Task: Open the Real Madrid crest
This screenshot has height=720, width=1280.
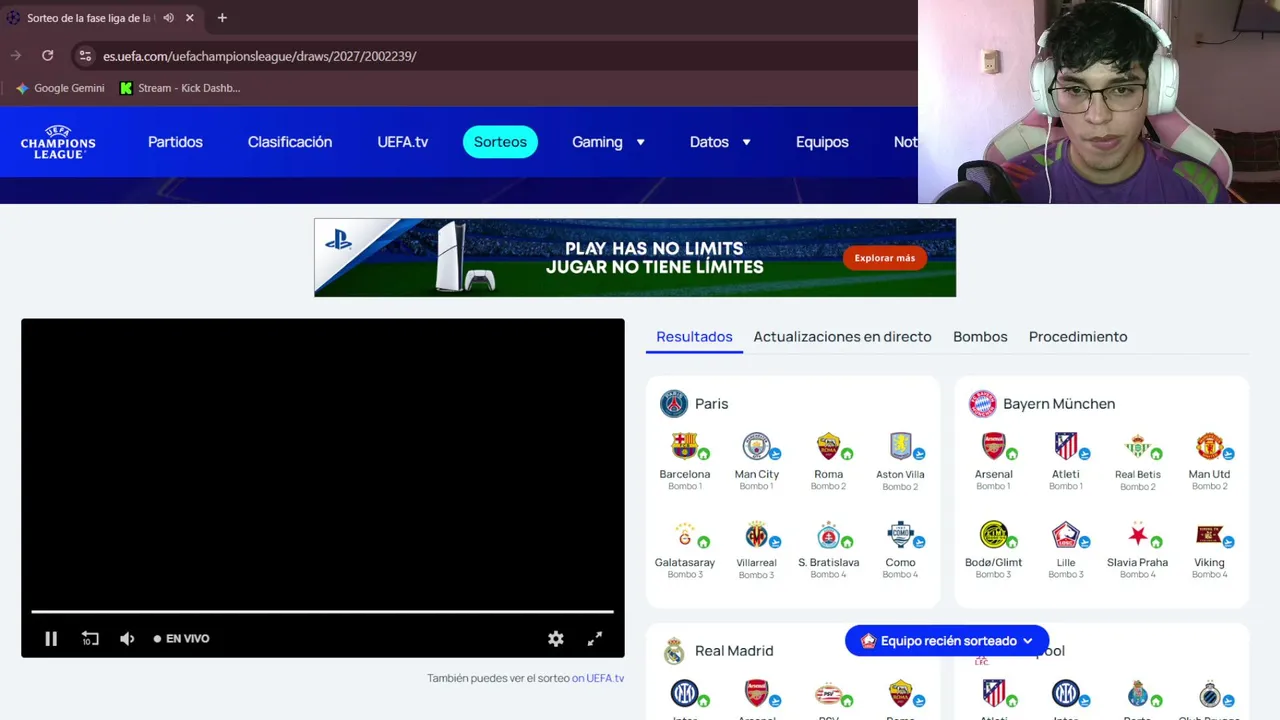Action: tap(674, 651)
